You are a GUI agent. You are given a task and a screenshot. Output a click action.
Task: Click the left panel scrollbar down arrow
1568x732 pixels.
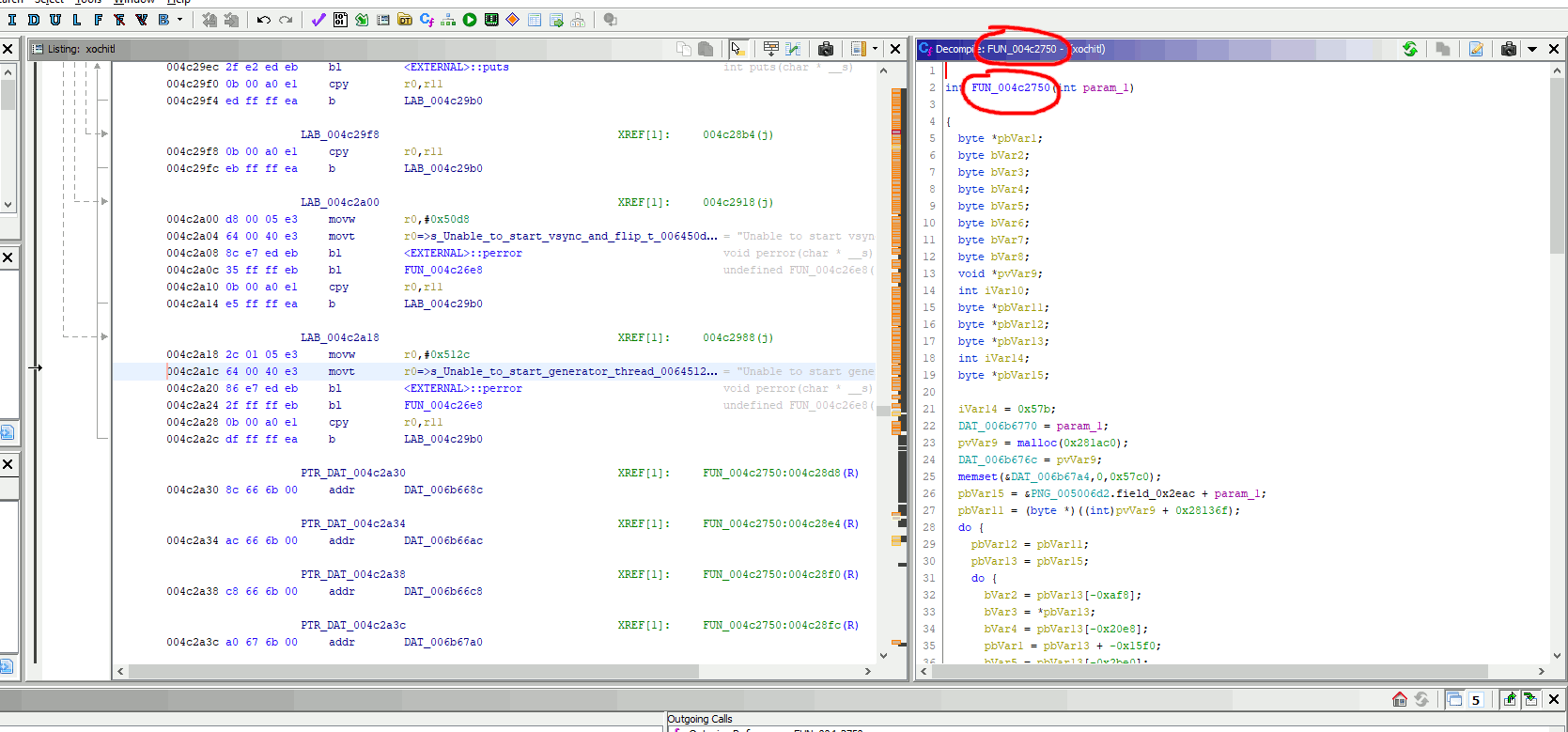point(8,204)
